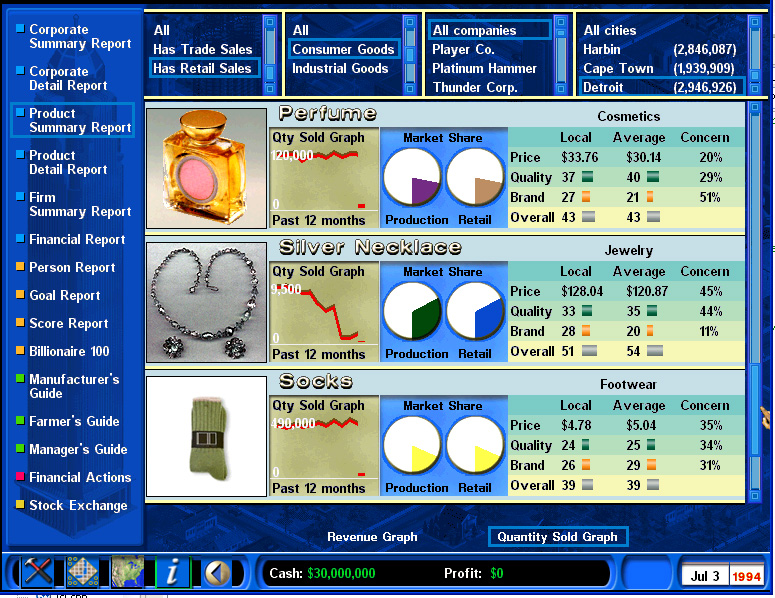The image size is (775, 598).
Task: Click the gold back arrow icon
Action: 217,573
